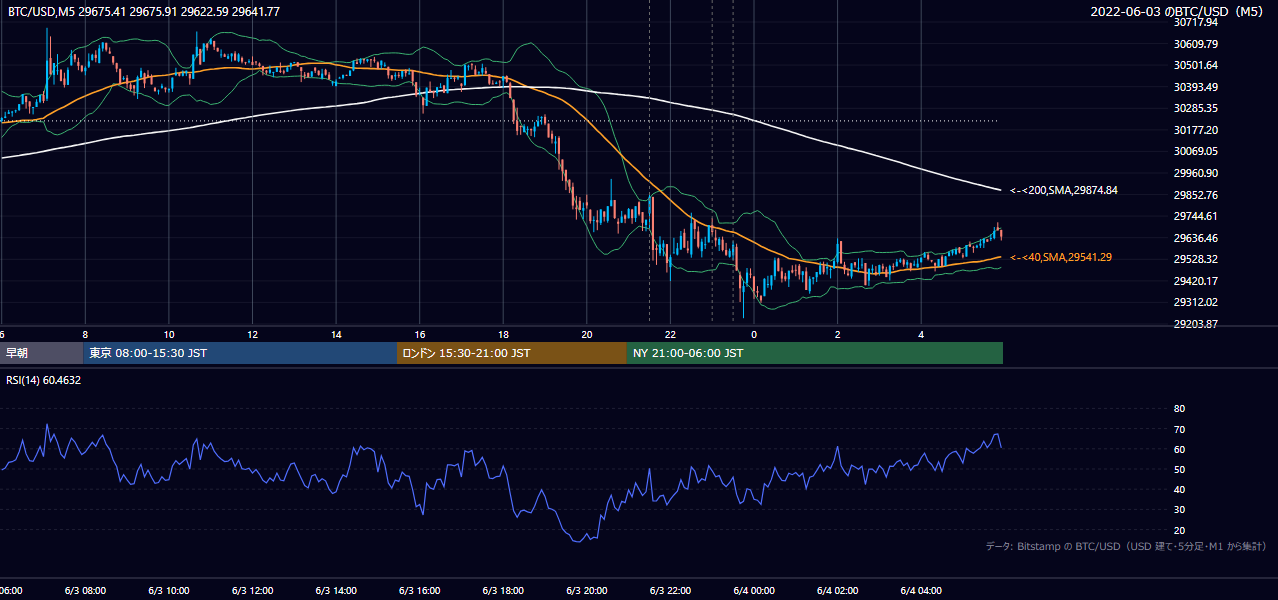The image size is (1278, 600).
Task: Click hour tick 16 under price chart
Action: [420, 334]
